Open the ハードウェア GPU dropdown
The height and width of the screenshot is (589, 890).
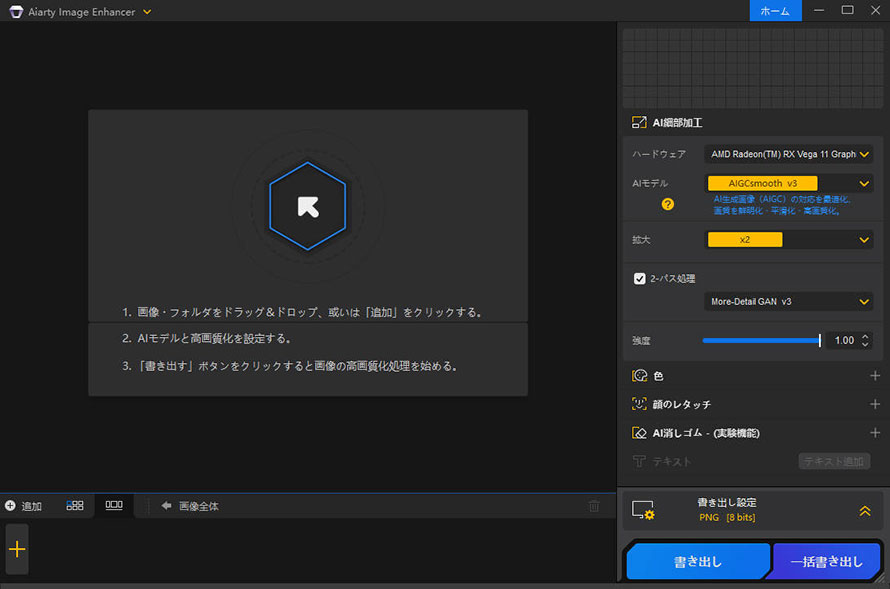pos(789,154)
